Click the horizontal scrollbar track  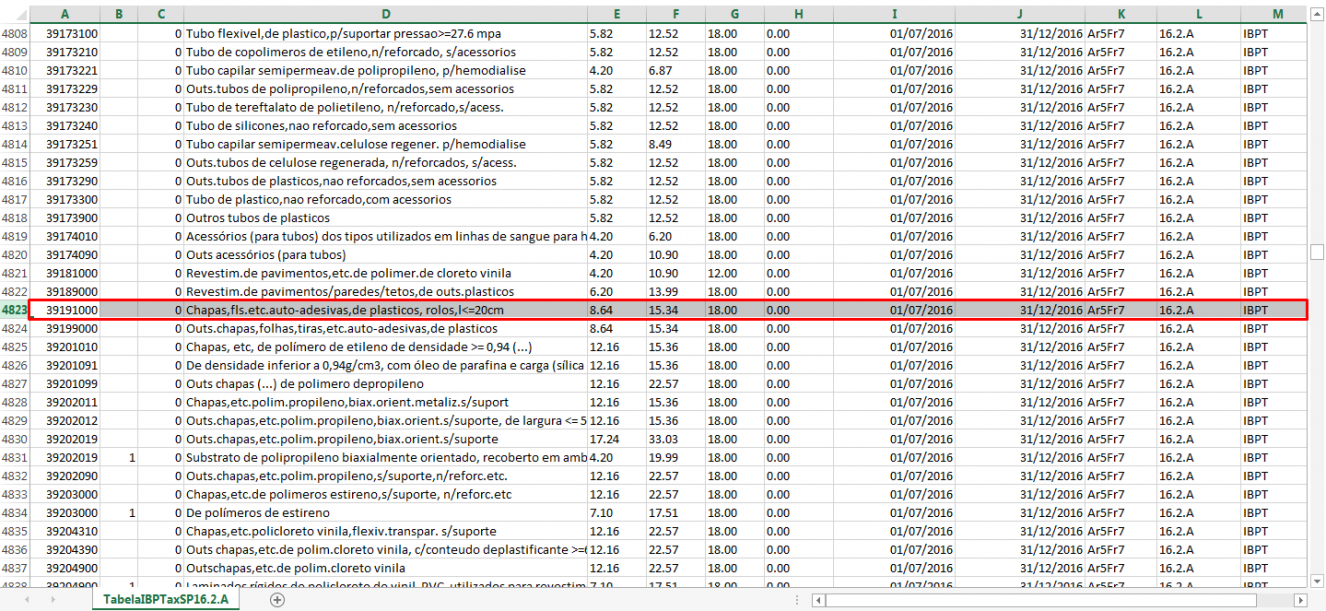1060,600
